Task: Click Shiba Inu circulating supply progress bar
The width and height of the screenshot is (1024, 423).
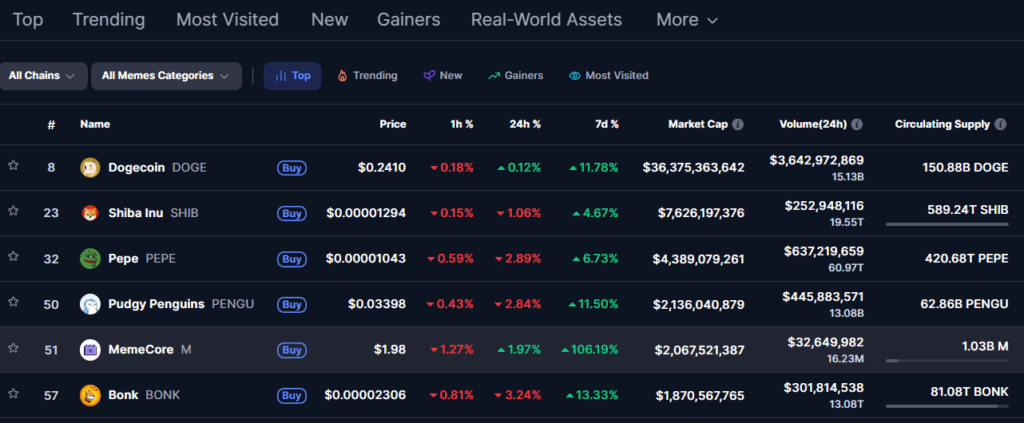Action: coord(947,224)
